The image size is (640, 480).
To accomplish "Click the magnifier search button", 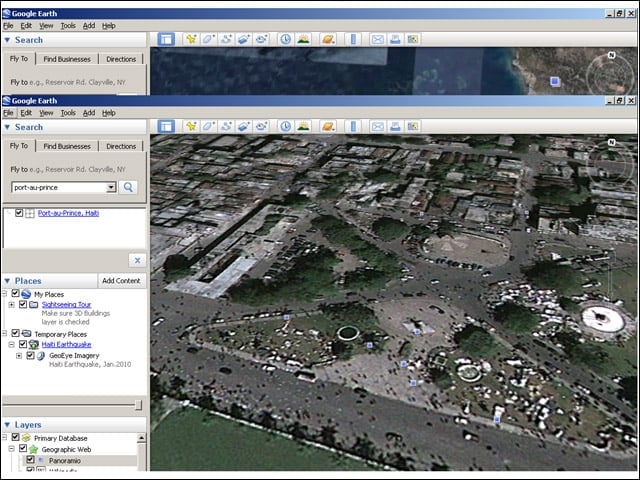I will [128, 187].
